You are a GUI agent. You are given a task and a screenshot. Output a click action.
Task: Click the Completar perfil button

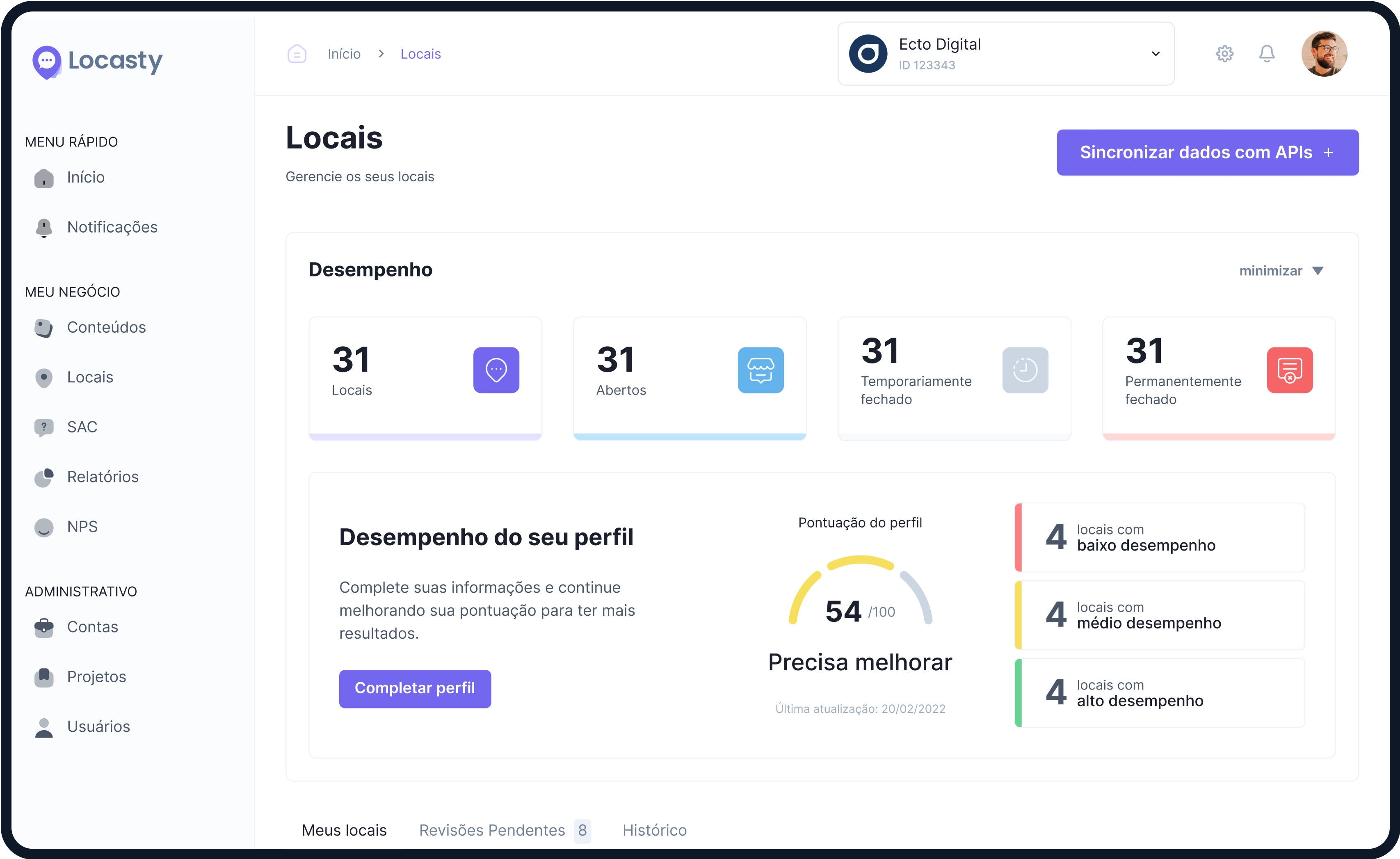point(415,688)
